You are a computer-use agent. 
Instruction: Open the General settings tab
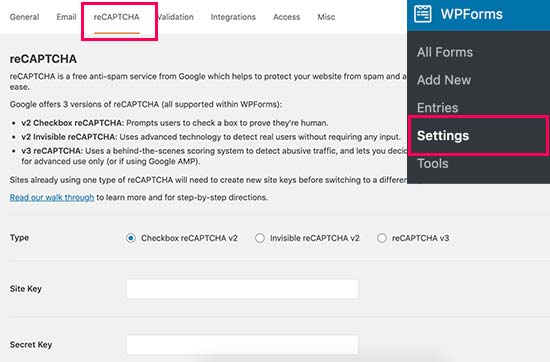click(24, 17)
